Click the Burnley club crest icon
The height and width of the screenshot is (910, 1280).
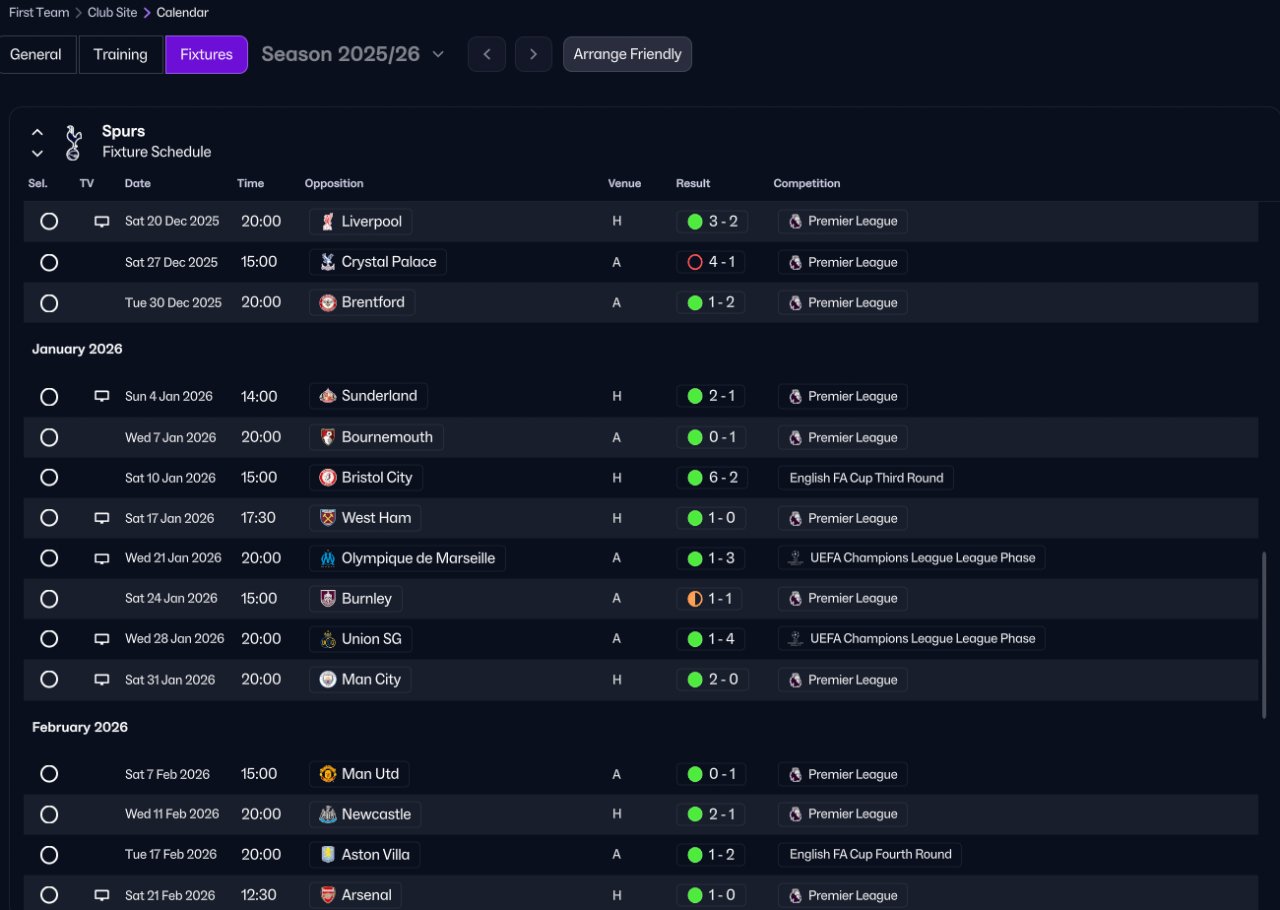point(327,599)
